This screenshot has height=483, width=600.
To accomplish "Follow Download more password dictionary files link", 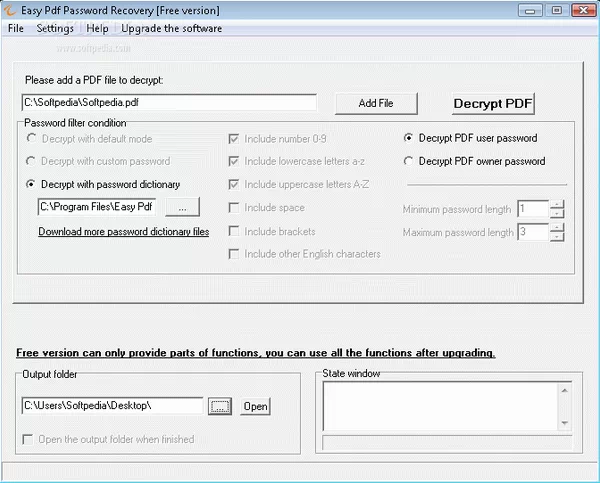I will coord(123,232).
